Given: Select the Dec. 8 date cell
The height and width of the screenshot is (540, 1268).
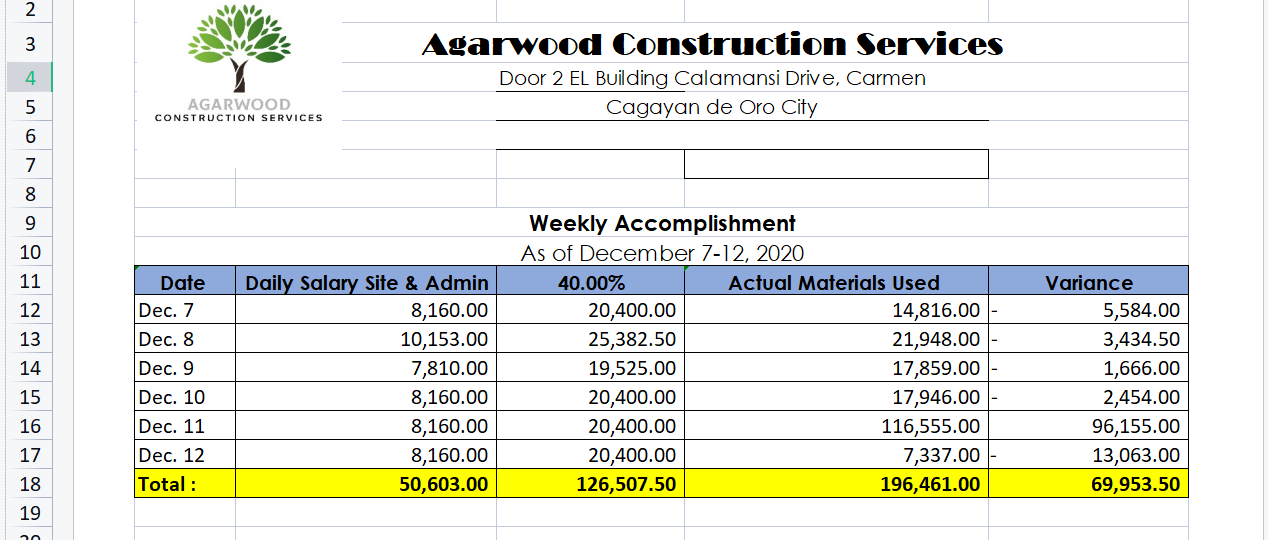Looking at the screenshot, I should click(184, 339).
